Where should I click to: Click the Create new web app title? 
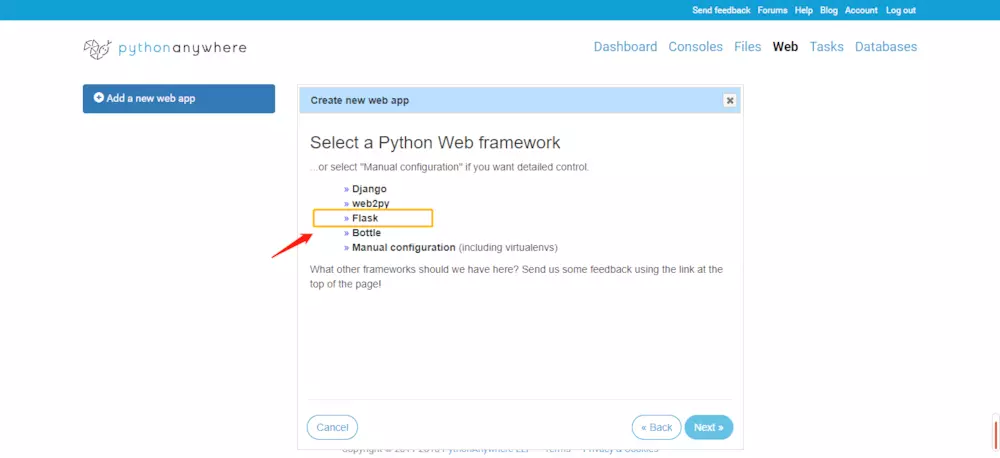[360, 100]
